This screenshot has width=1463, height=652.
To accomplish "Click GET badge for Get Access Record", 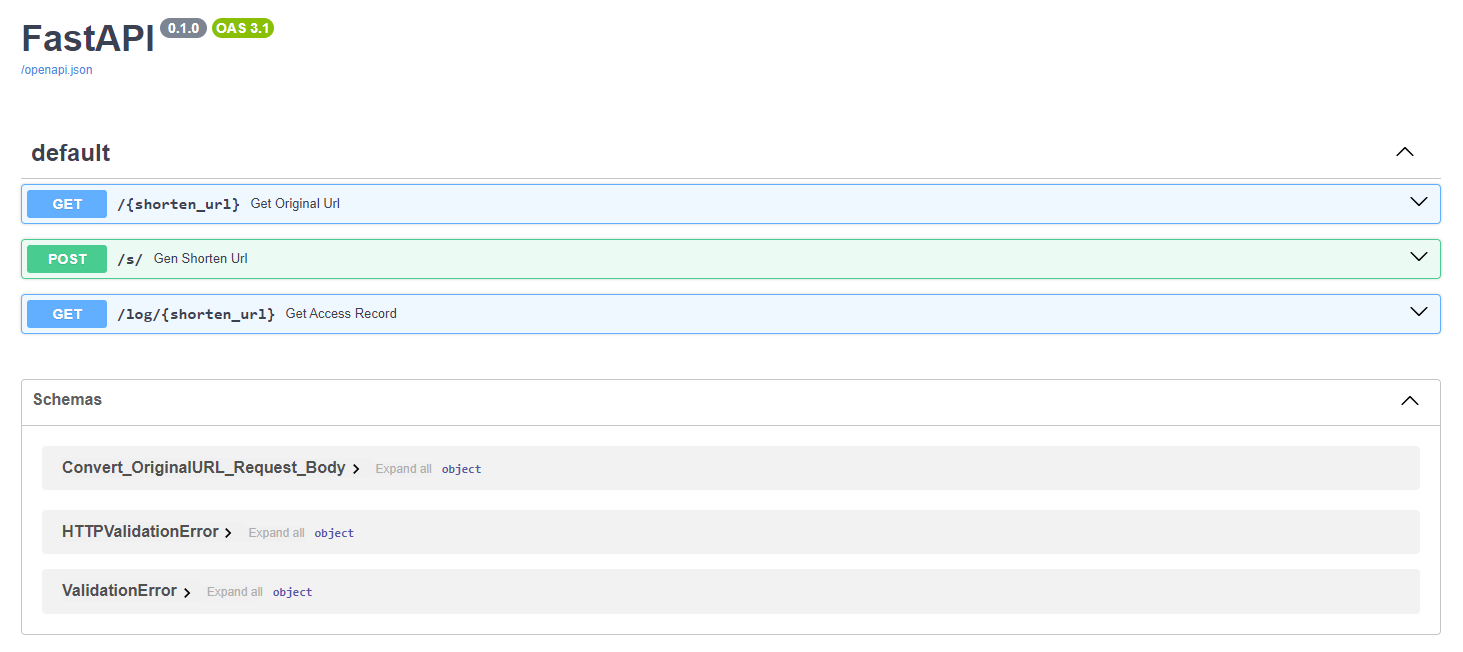I will click(67, 314).
